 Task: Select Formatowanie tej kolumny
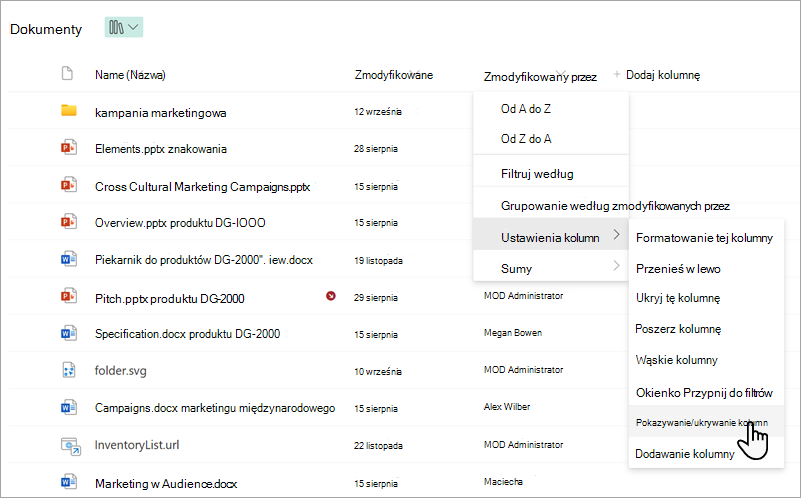[706, 238]
